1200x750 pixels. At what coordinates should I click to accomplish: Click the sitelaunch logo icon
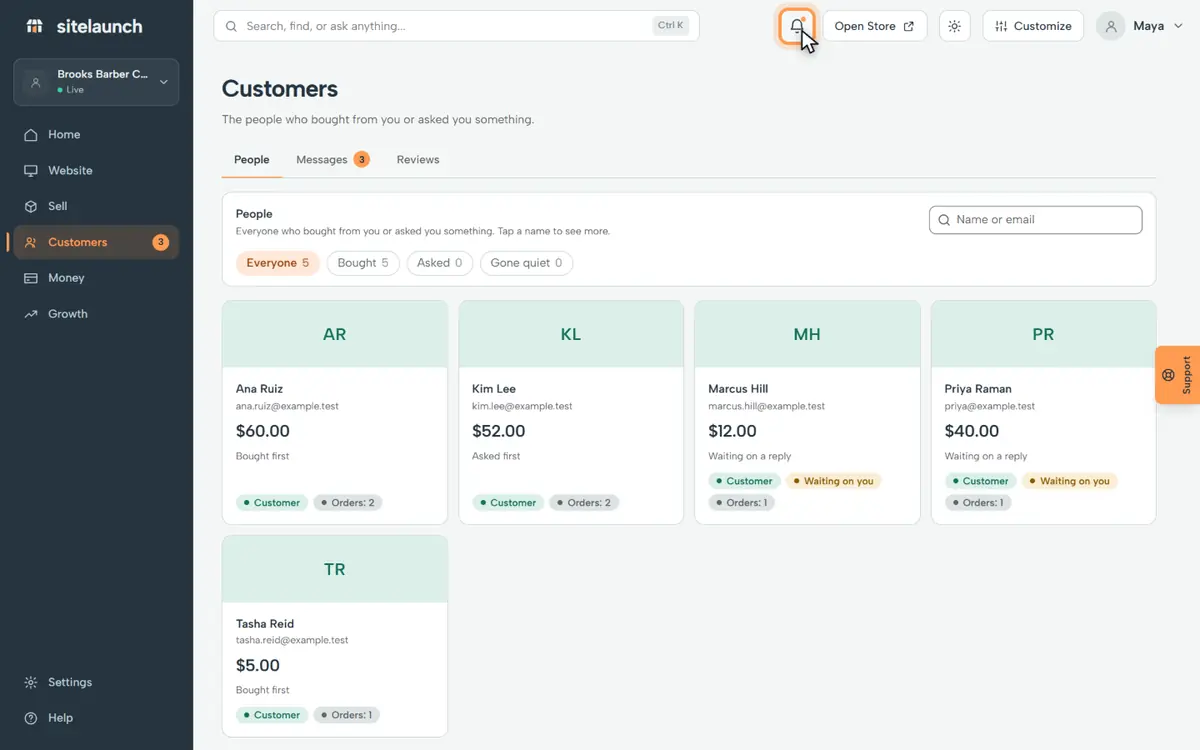(34, 26)
